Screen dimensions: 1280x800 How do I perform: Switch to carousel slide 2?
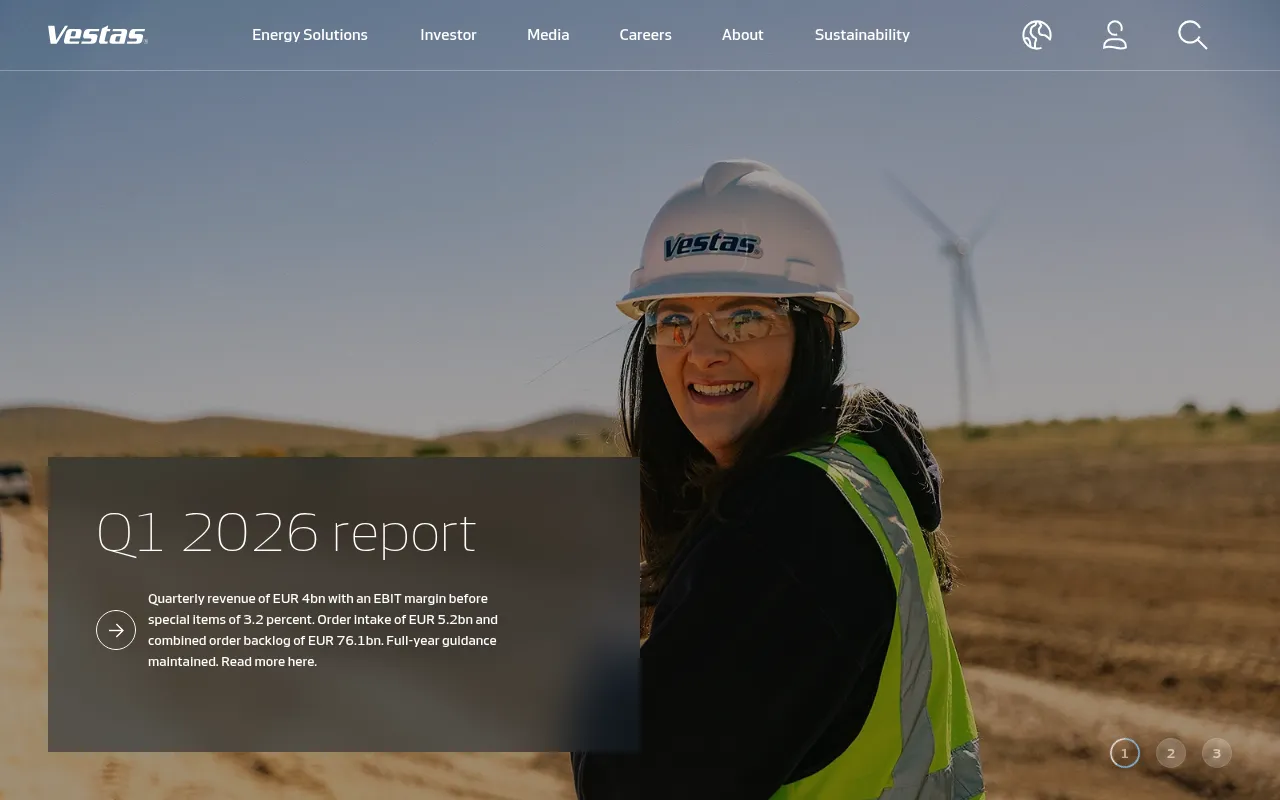point(1171,753)
